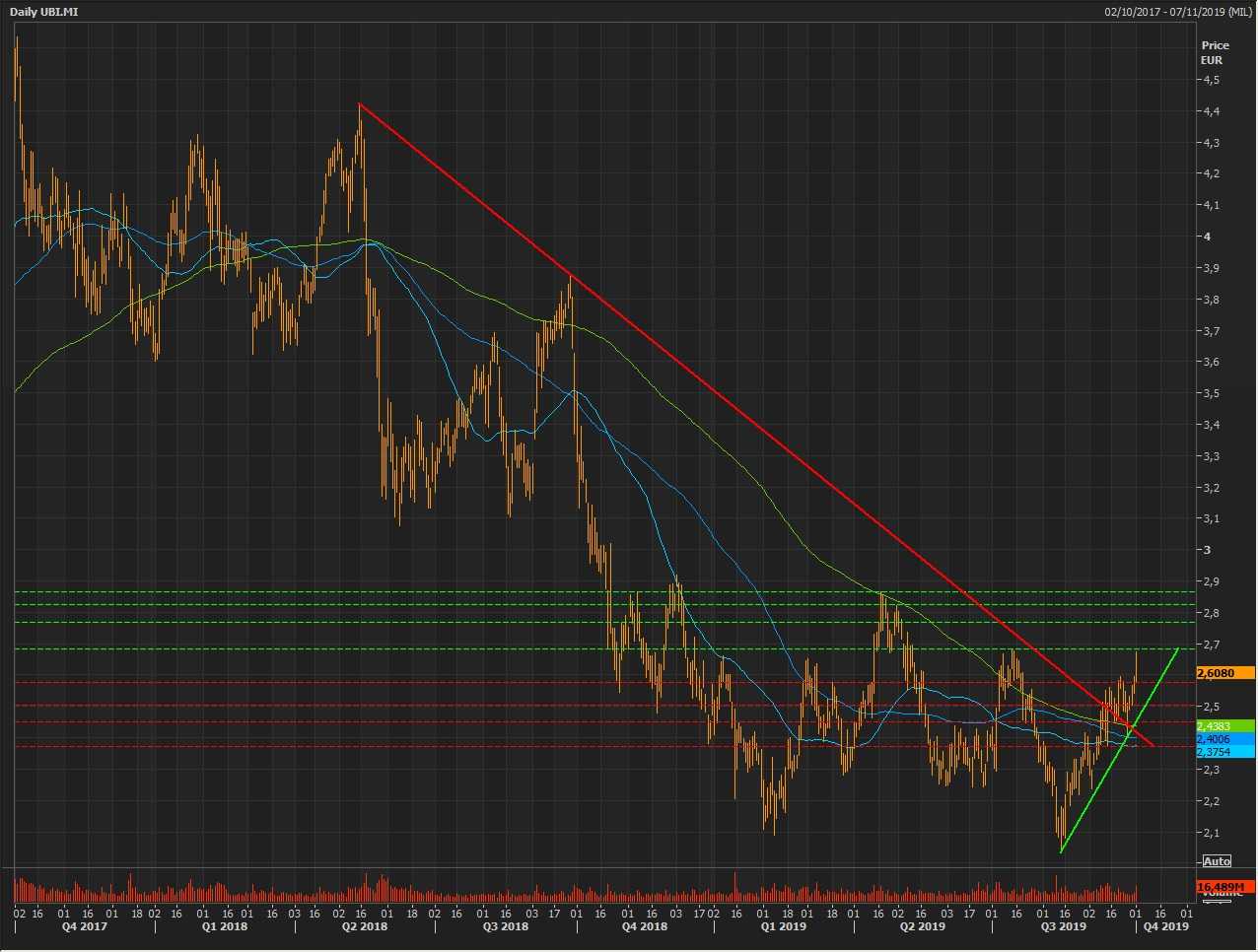This screenshot has width=1258, height=952.
Task: Click the Price EUR axis header
Action: tap(1215, 52)
